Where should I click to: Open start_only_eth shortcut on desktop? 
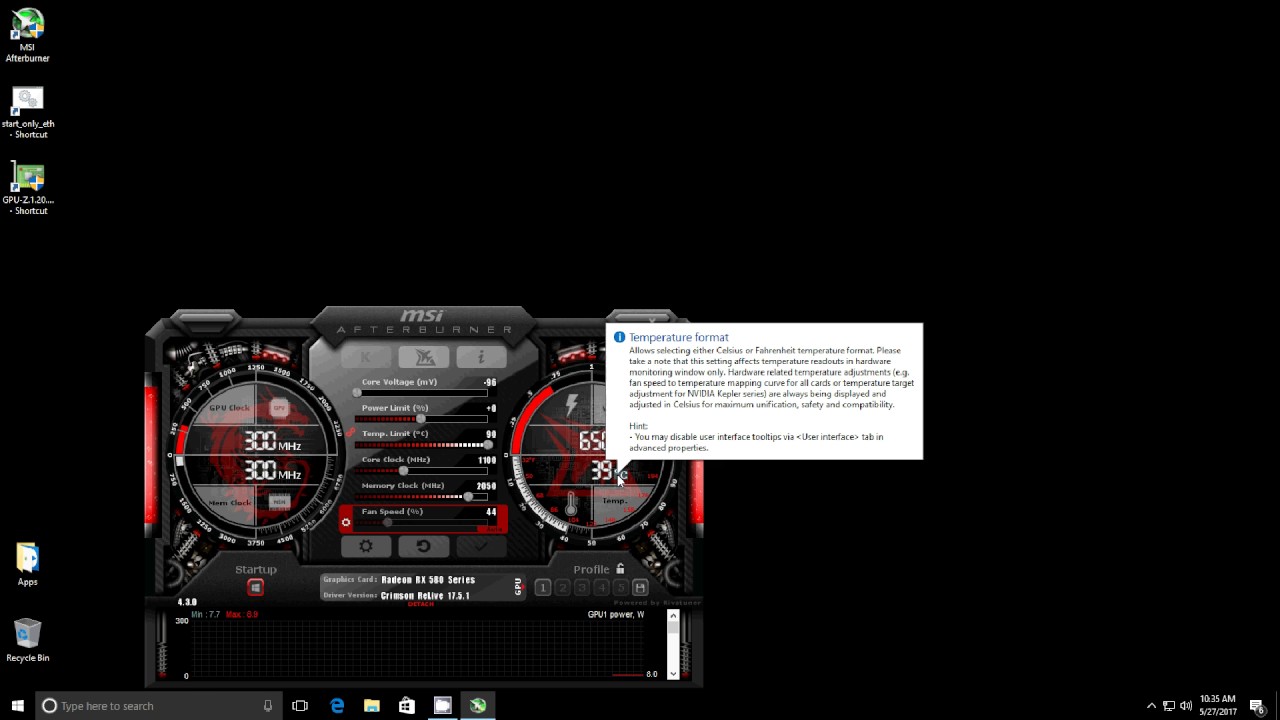point(28,112)
